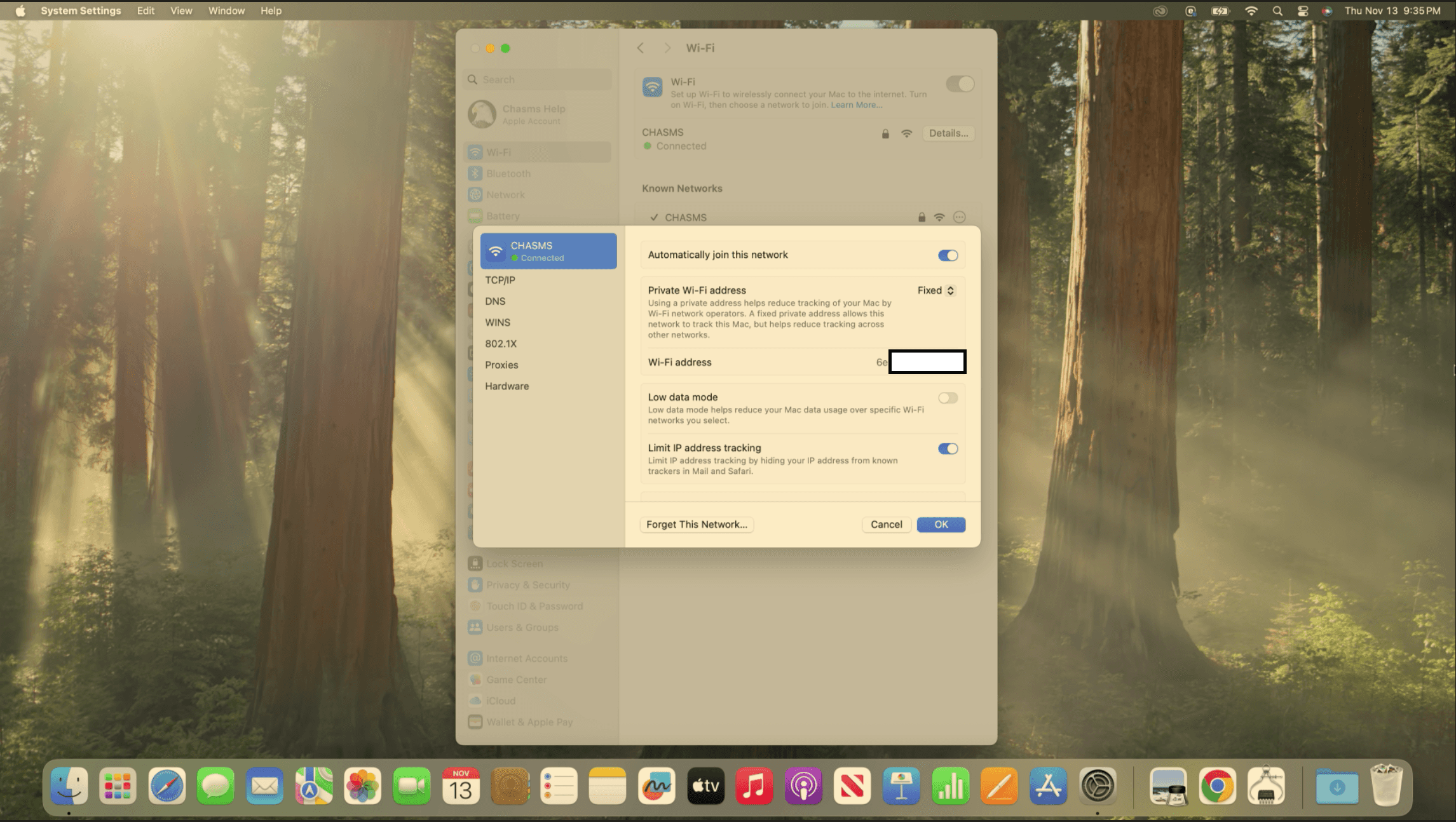This screenshot has height=822, width=1456.
Task: Open the Music app in dock
Action: click(x=754, y=786)
